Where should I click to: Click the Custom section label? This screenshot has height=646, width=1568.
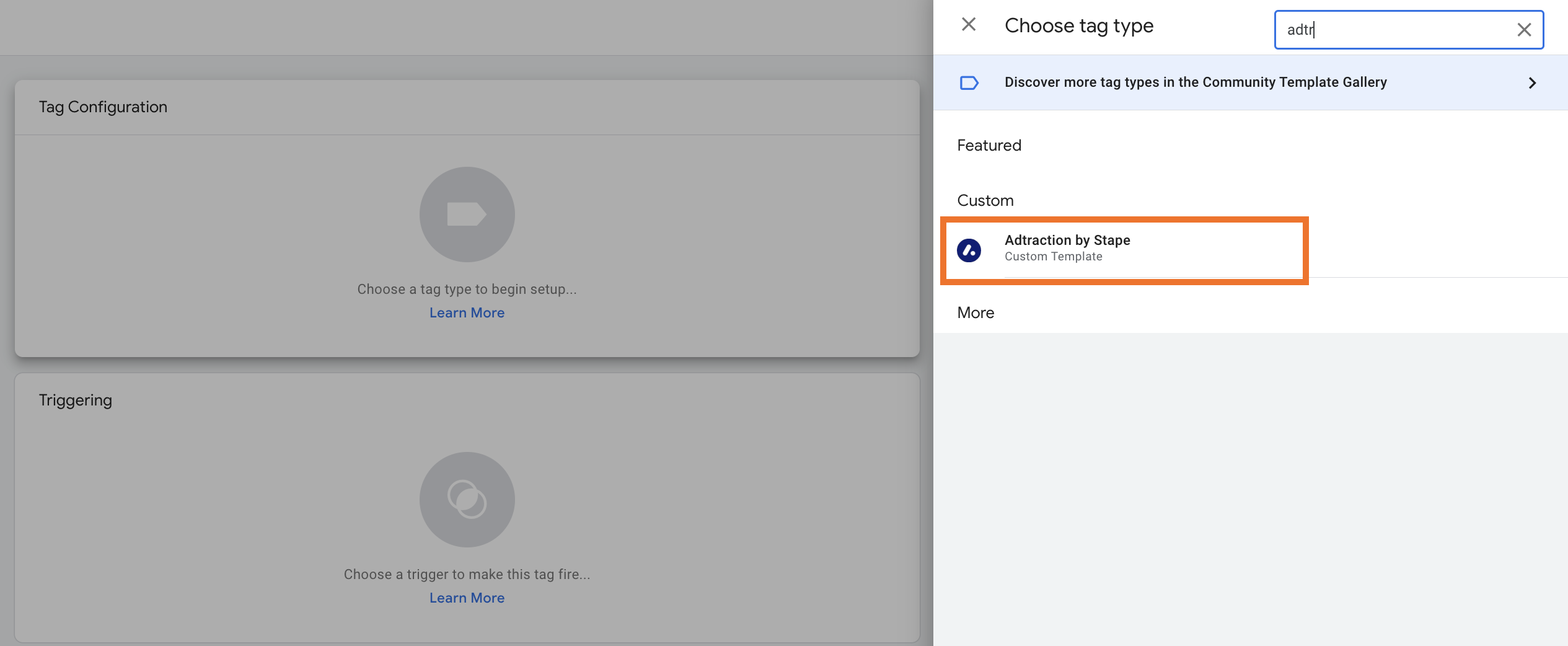point(985,200)
